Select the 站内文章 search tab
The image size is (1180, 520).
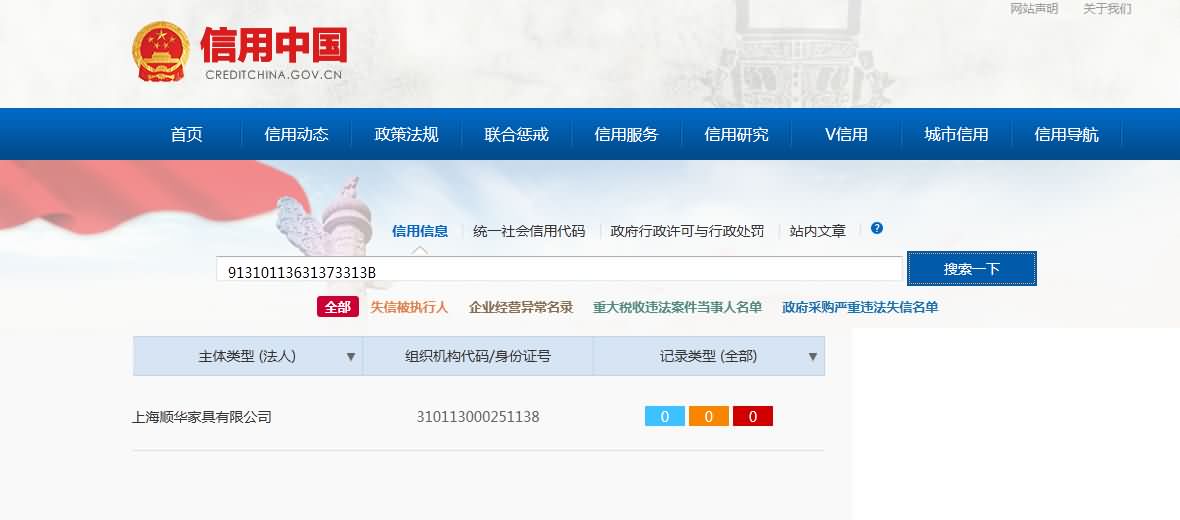coord(817,231)
